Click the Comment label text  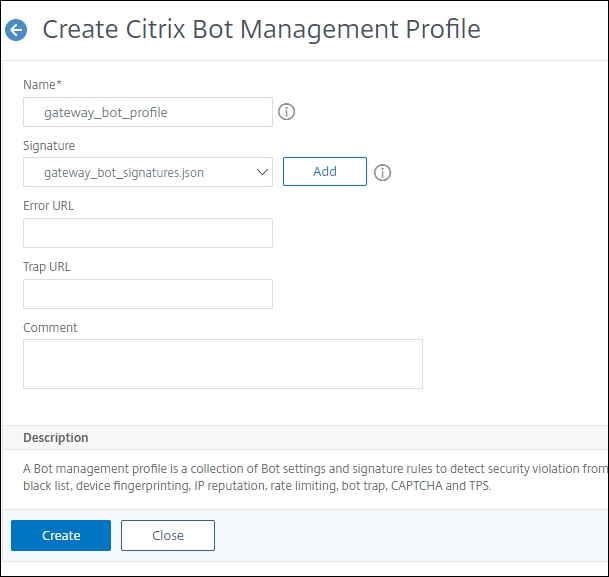tap(50, 327)
